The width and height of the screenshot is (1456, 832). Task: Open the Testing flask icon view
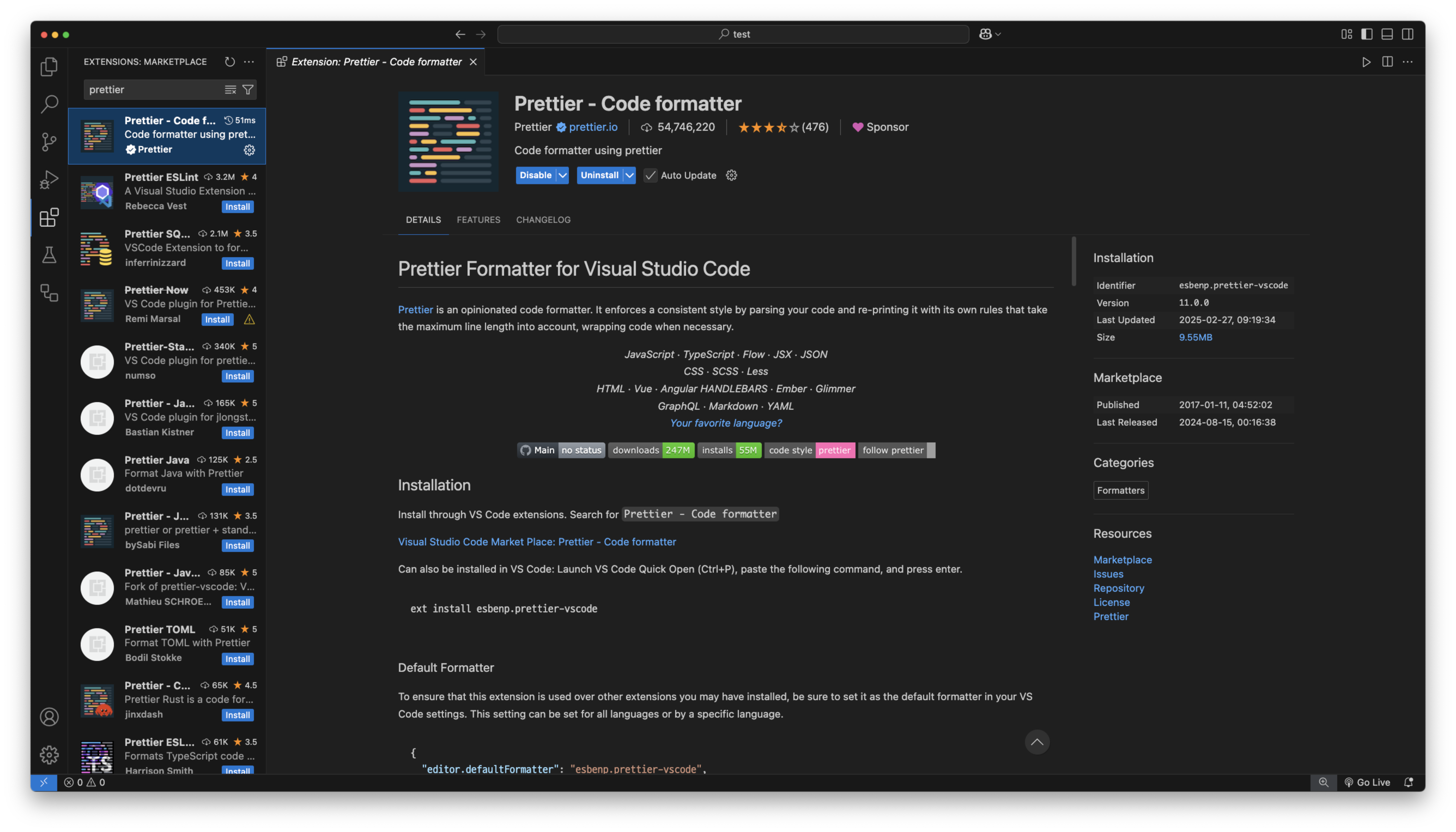(x=49, y=255)
